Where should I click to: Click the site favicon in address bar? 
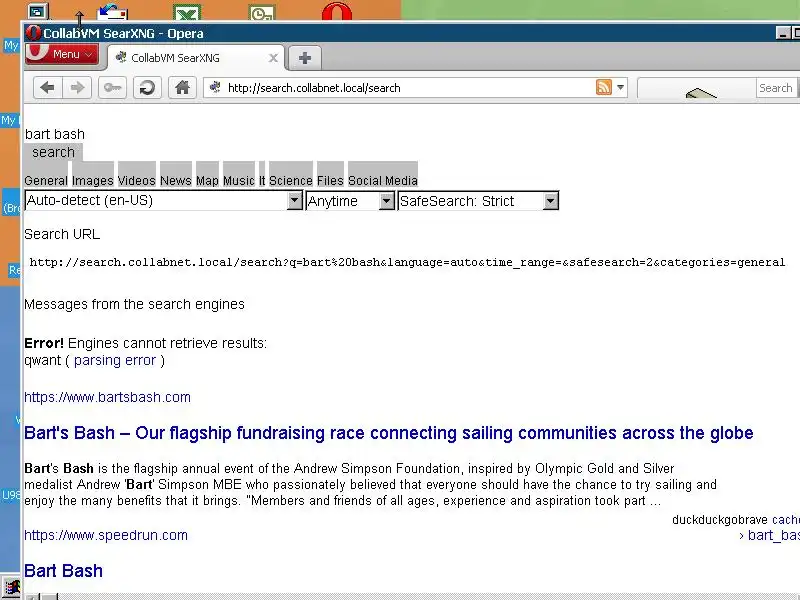pos(215,87)
